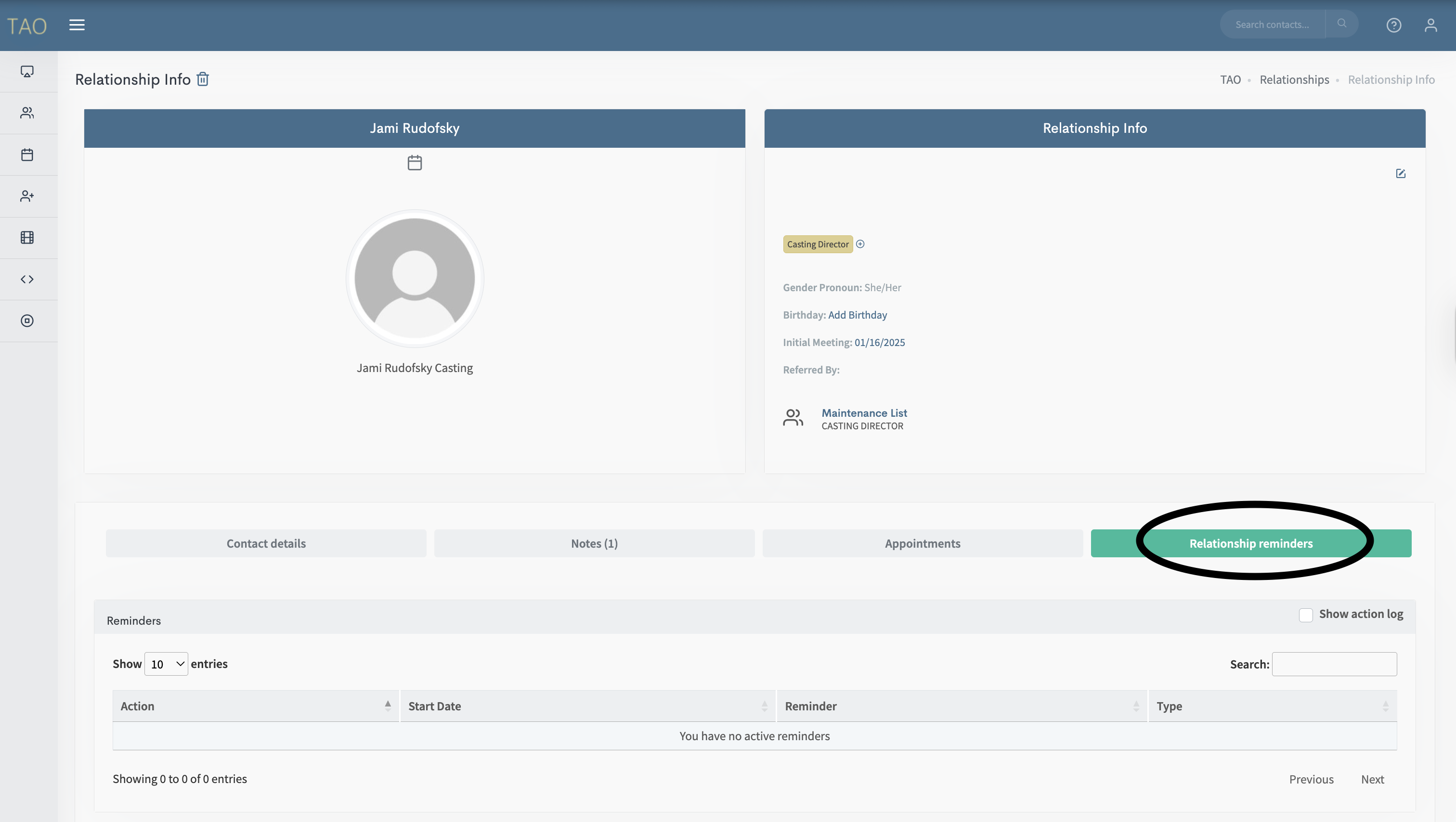Screen dimensions: 1456x822
Task: Click the add contact sidebar icon
Action: (x=27, y=196)
